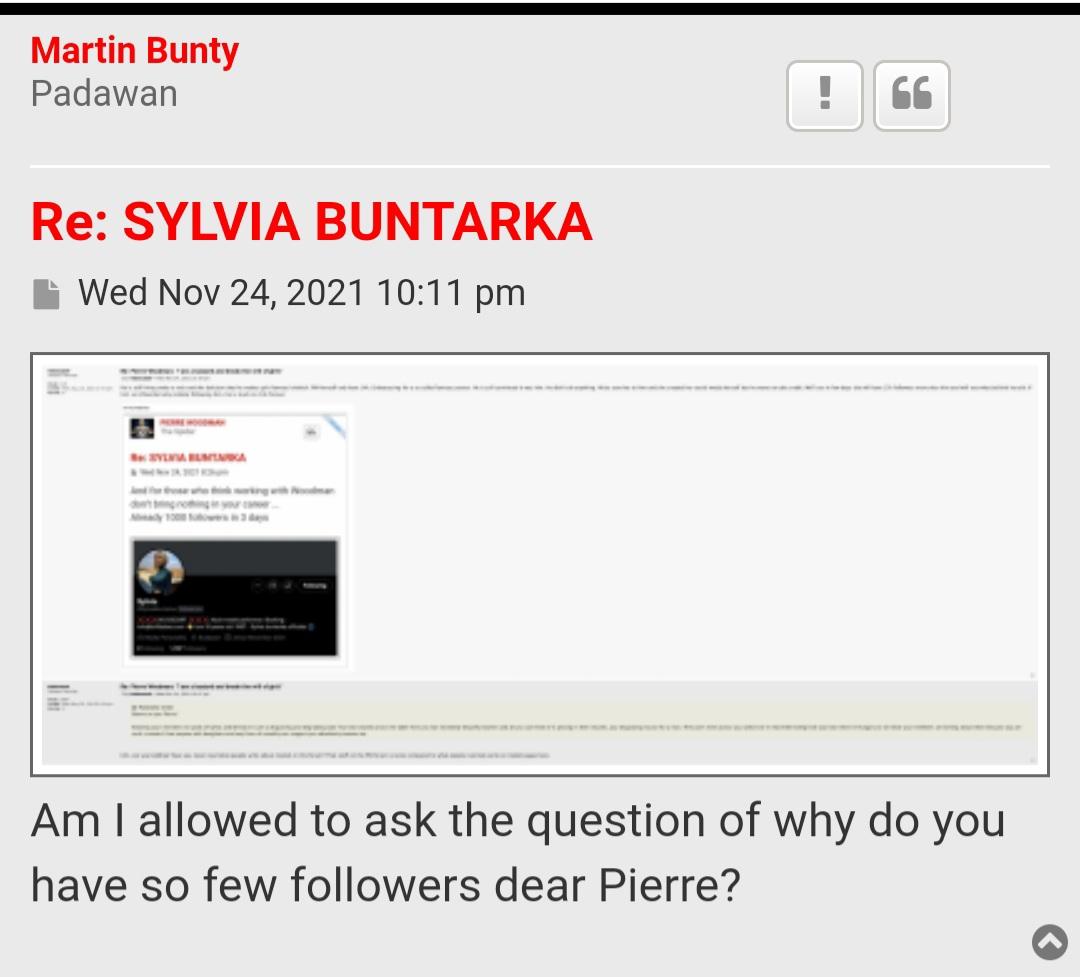This screenshot has width=1080, height=977.
Task: Tap the scroll-to-top arrow icon
Action: click(1049, 941)
